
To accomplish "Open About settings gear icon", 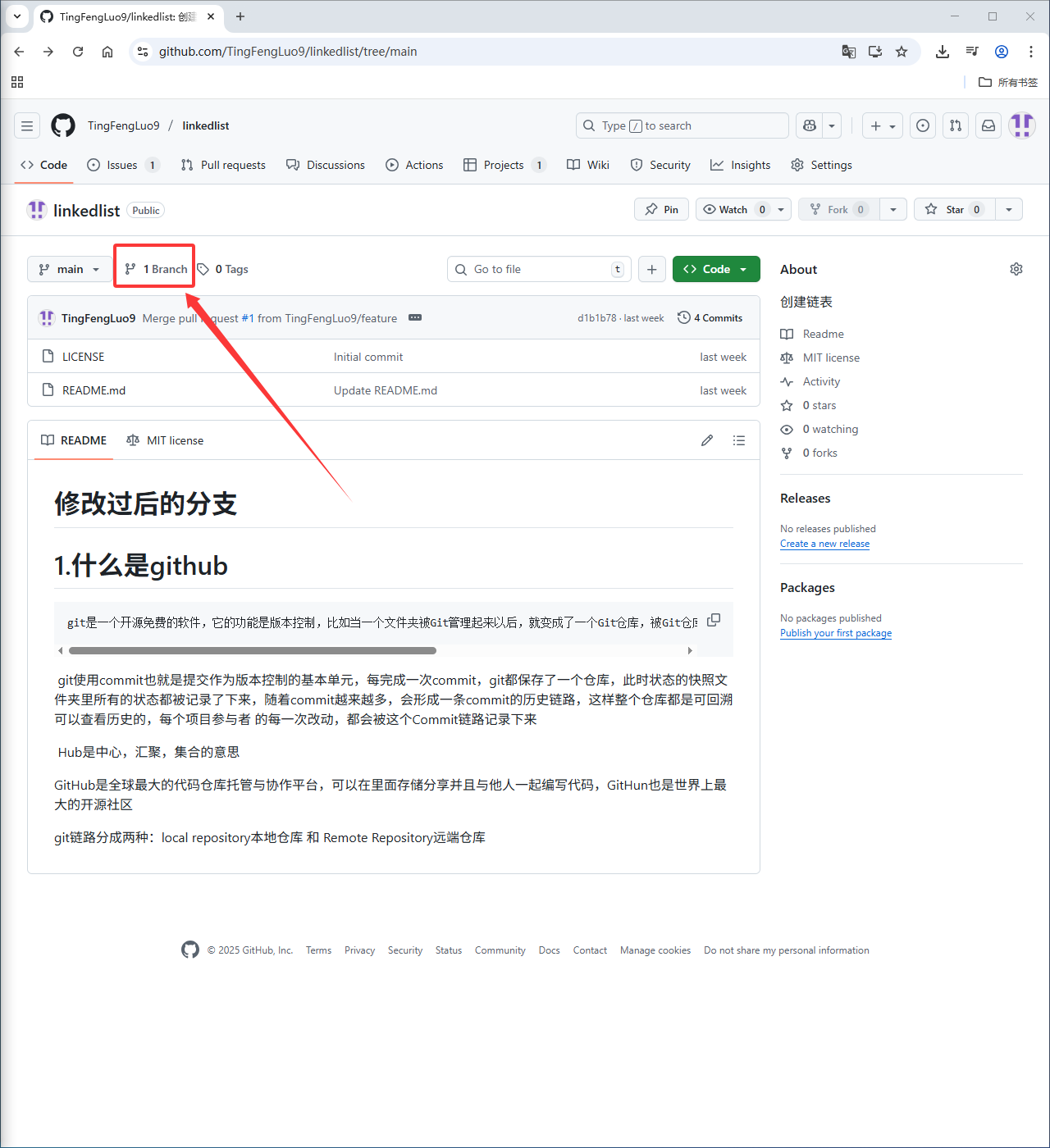I will click(x=1016, y=269).
